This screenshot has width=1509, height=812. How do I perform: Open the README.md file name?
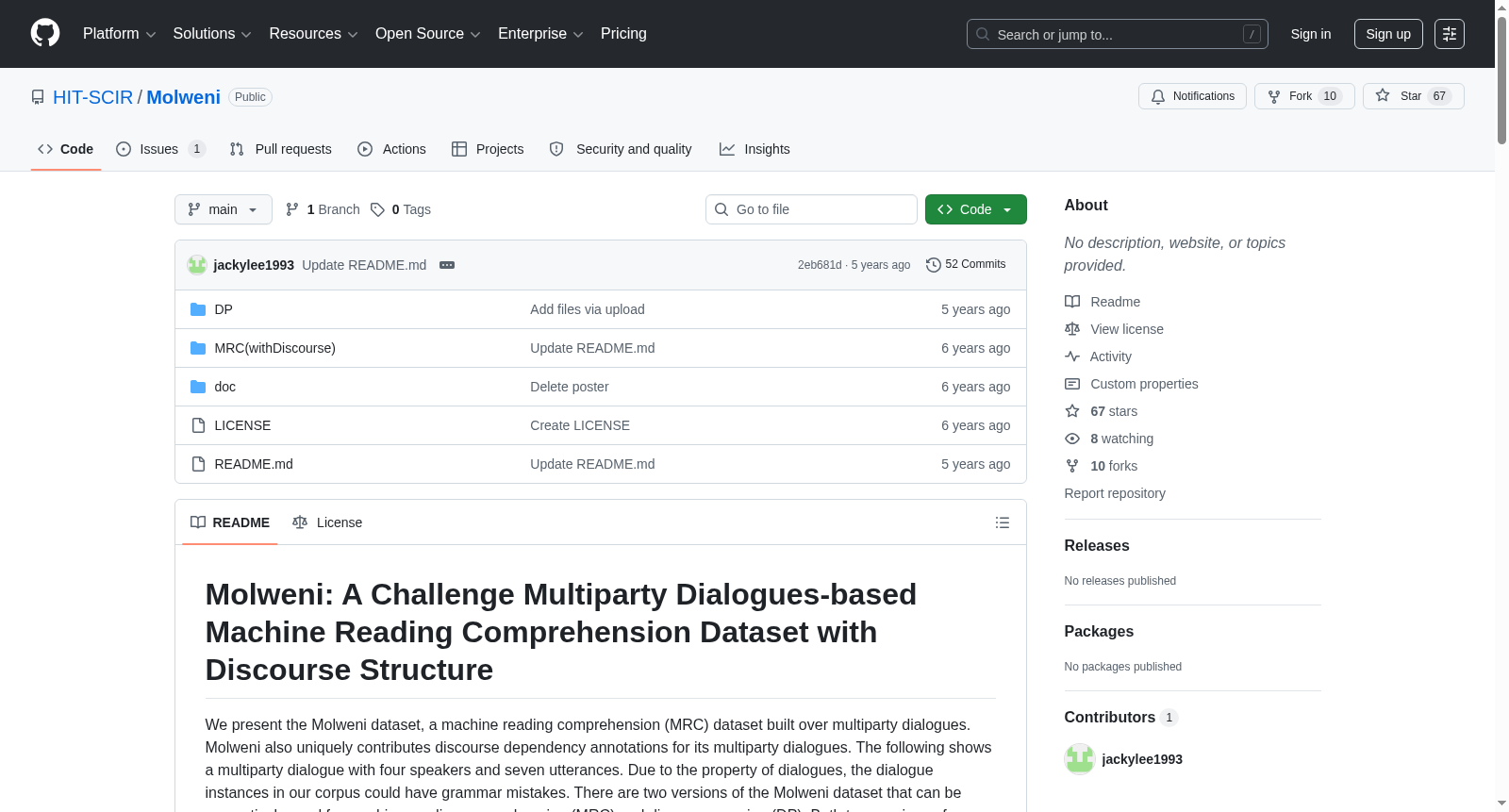pyautogui.click(x=254, y=464)
